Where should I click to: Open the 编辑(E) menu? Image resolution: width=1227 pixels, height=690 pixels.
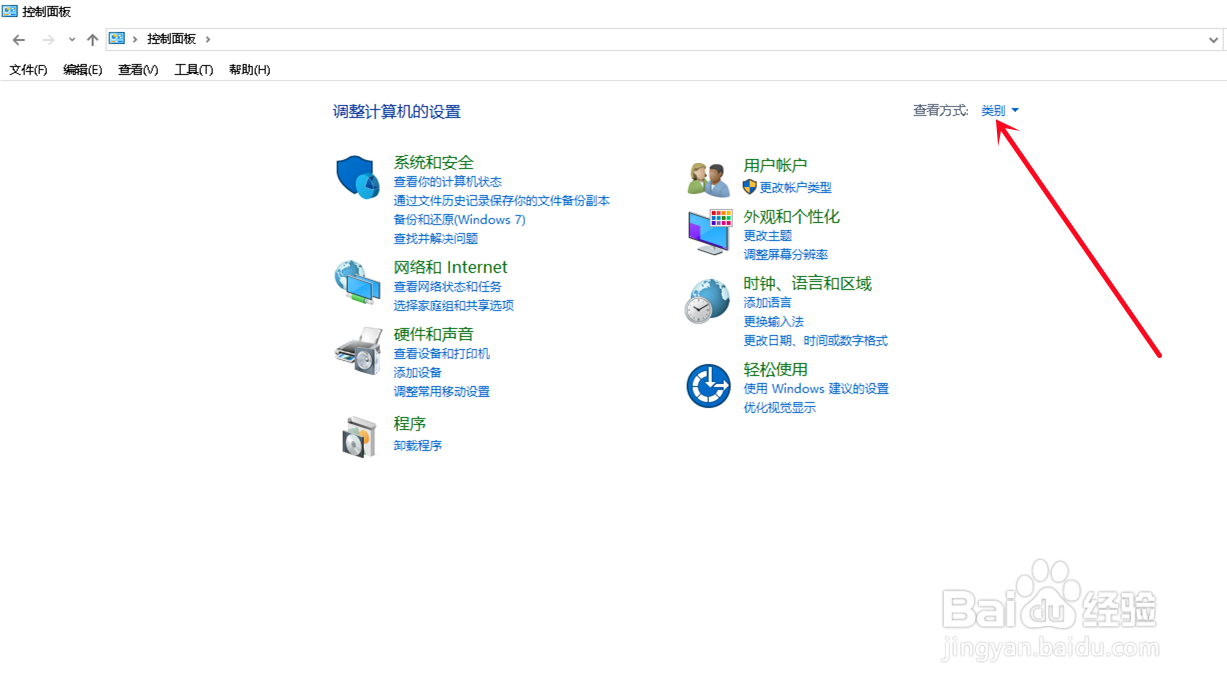click(83, 70)
